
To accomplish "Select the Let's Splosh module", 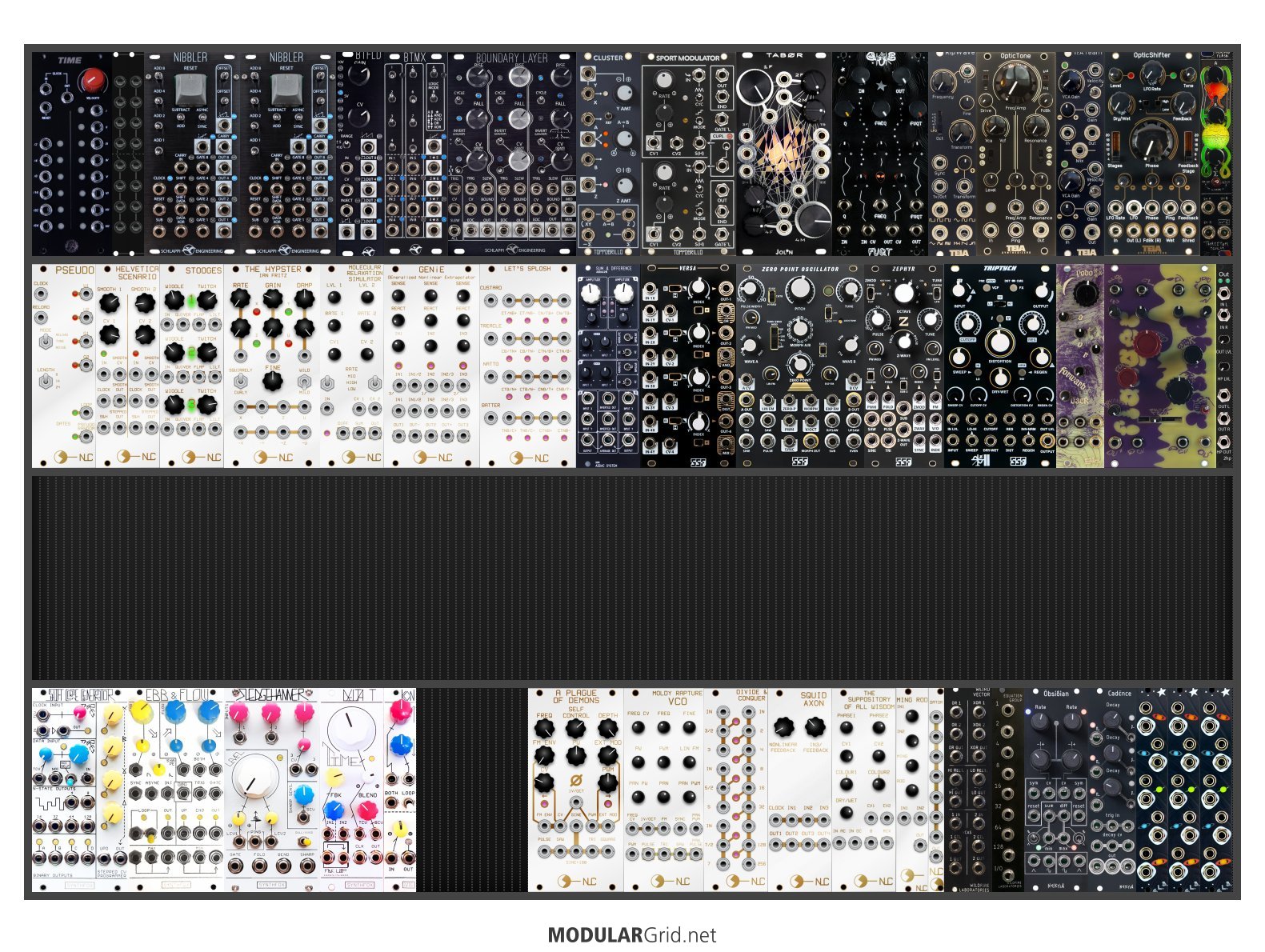I will tap(528, 366).
